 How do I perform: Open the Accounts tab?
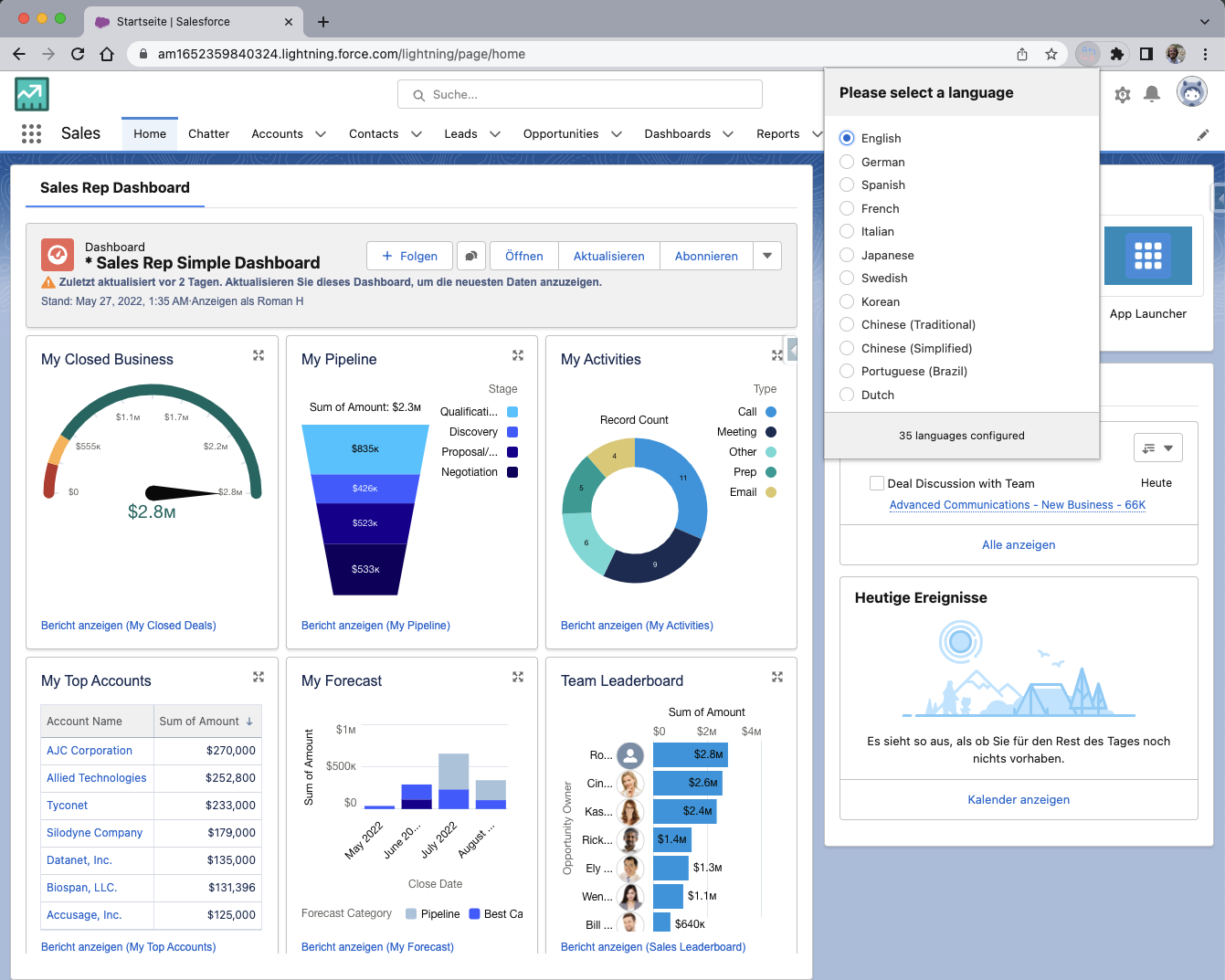tap(277, 134)
